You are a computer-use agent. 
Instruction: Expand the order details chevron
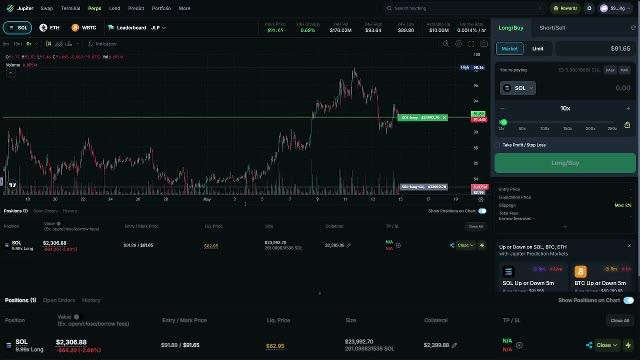point(565,227)
